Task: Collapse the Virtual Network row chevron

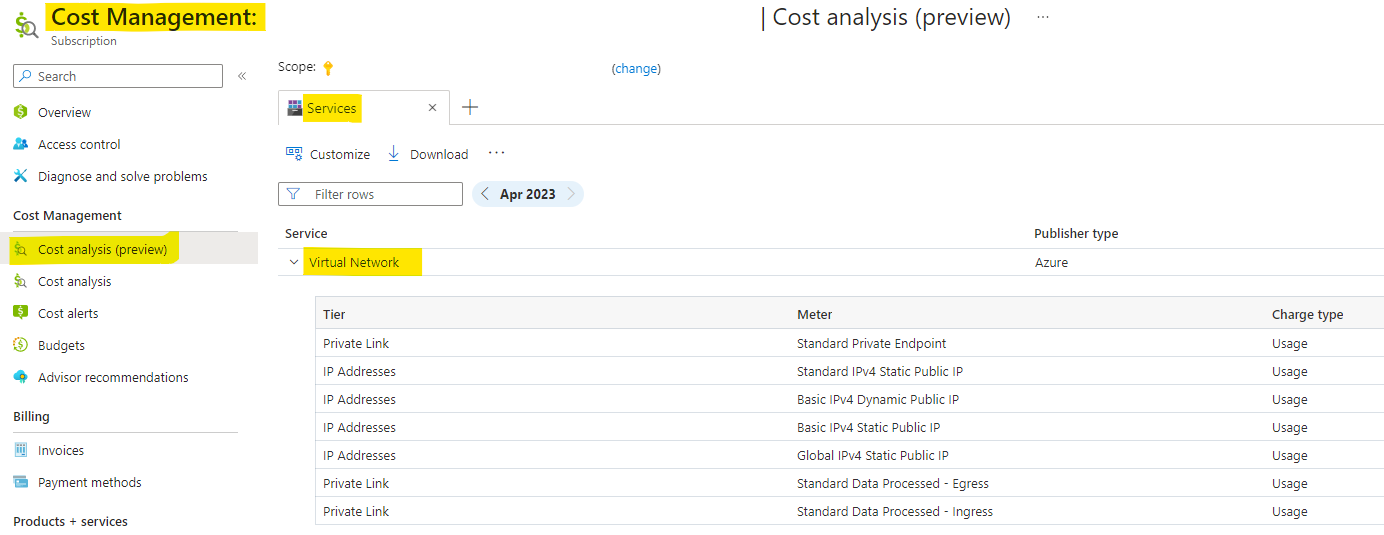Action: point(294,262)
